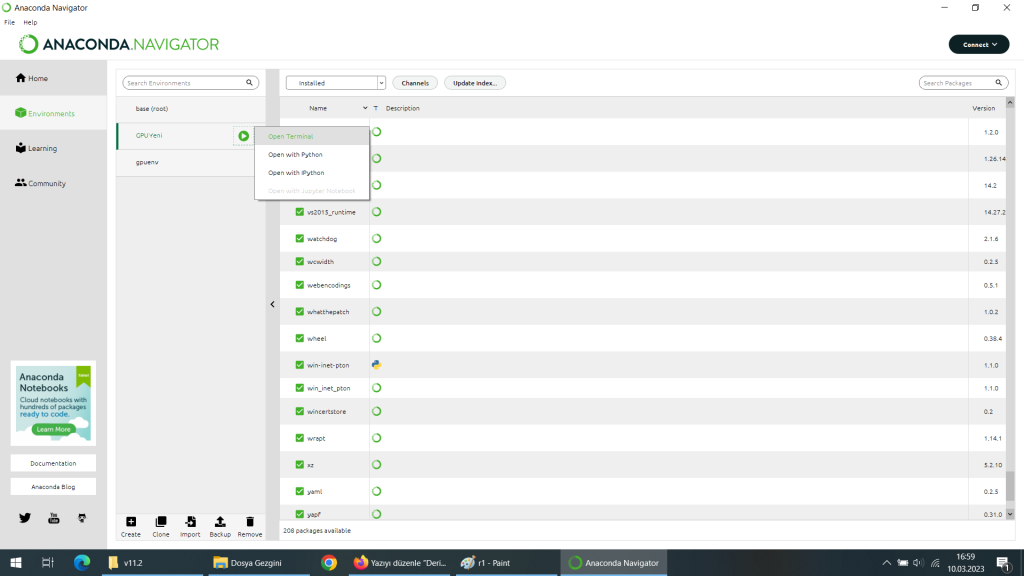Click the Remove environment trash icon
Image resolution: width=1024 pixels, height=576 pixels.
coord(250,522)
